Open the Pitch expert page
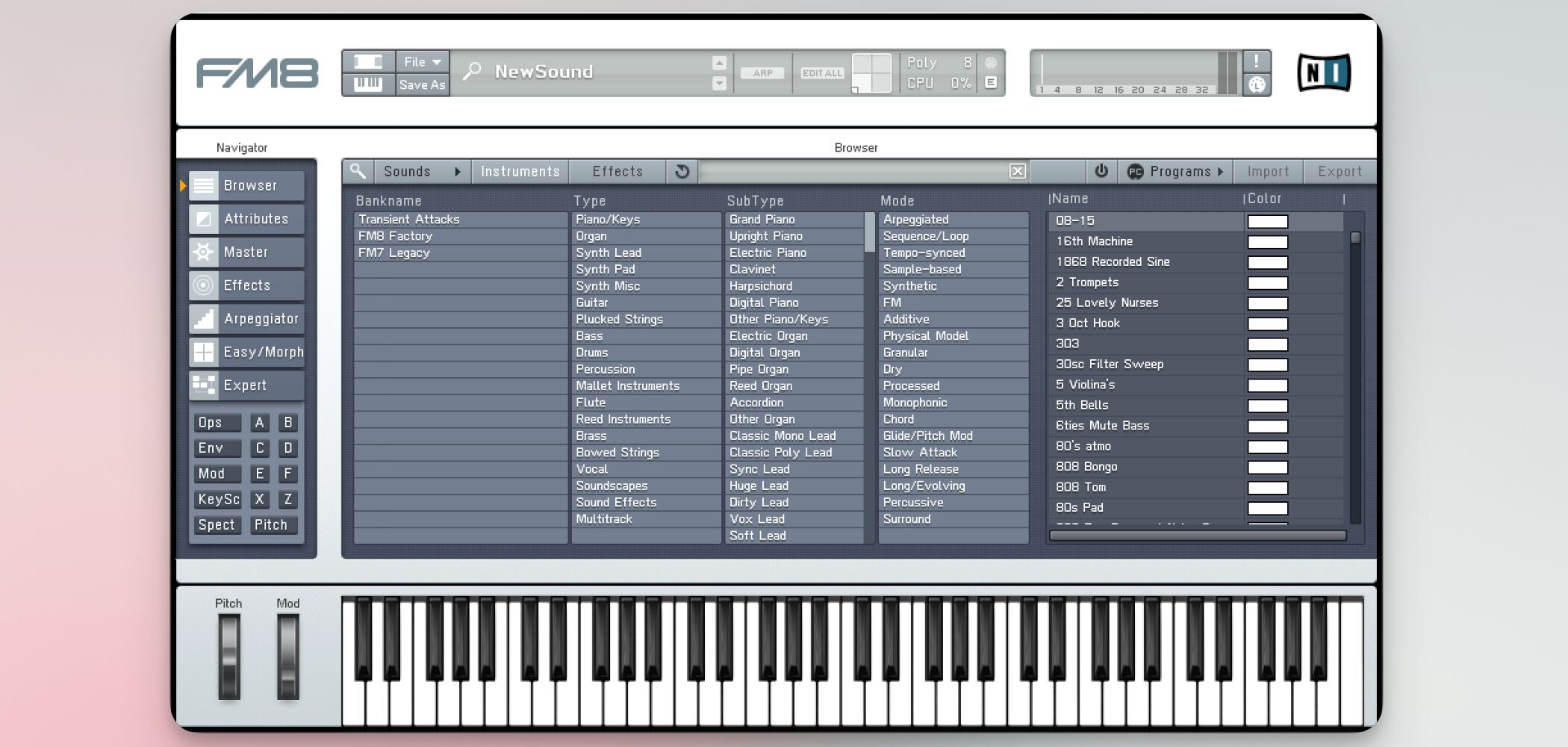Screen dimensions: 1568x747 click(273, 525)
